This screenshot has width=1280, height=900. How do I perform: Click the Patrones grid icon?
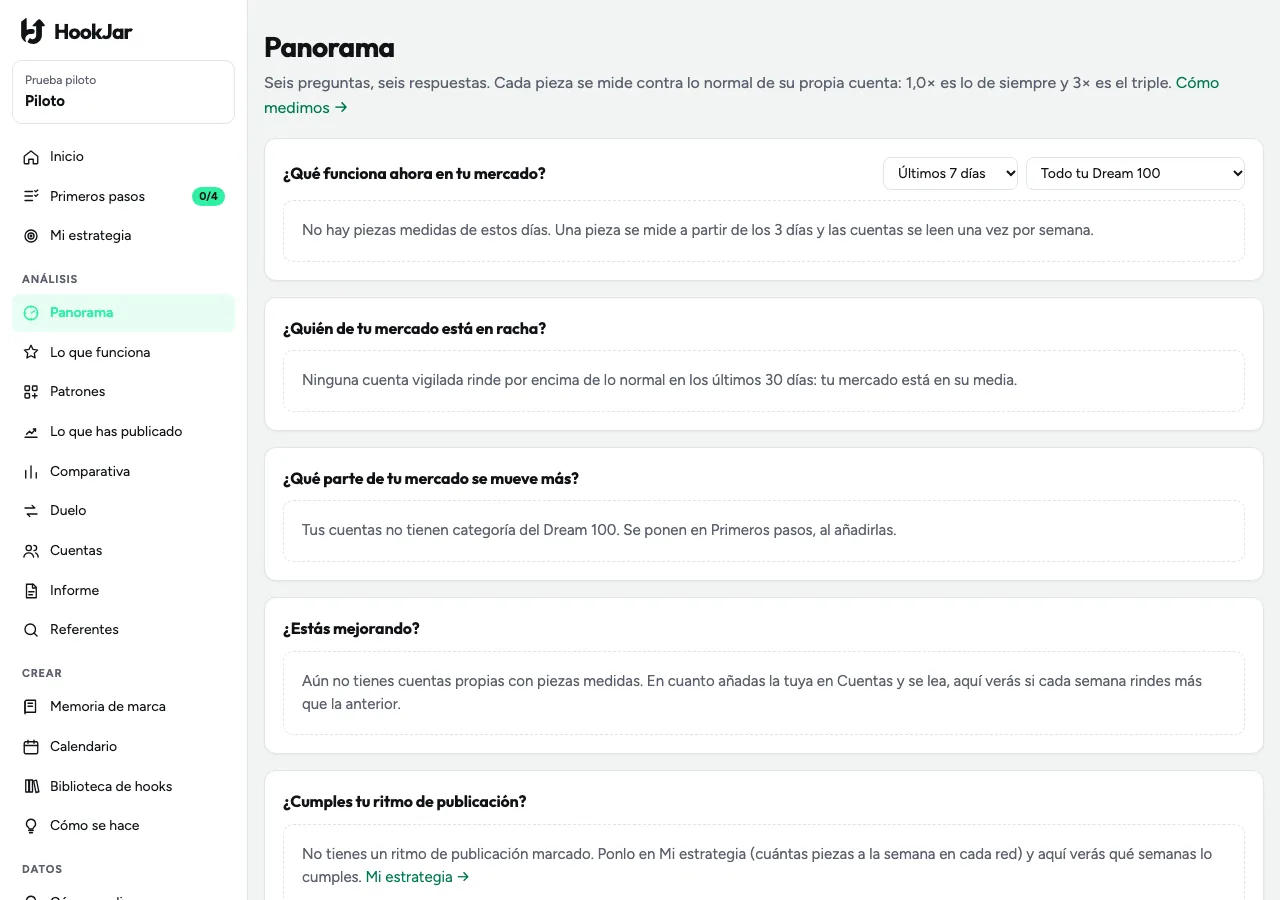(x=31, y=392)
